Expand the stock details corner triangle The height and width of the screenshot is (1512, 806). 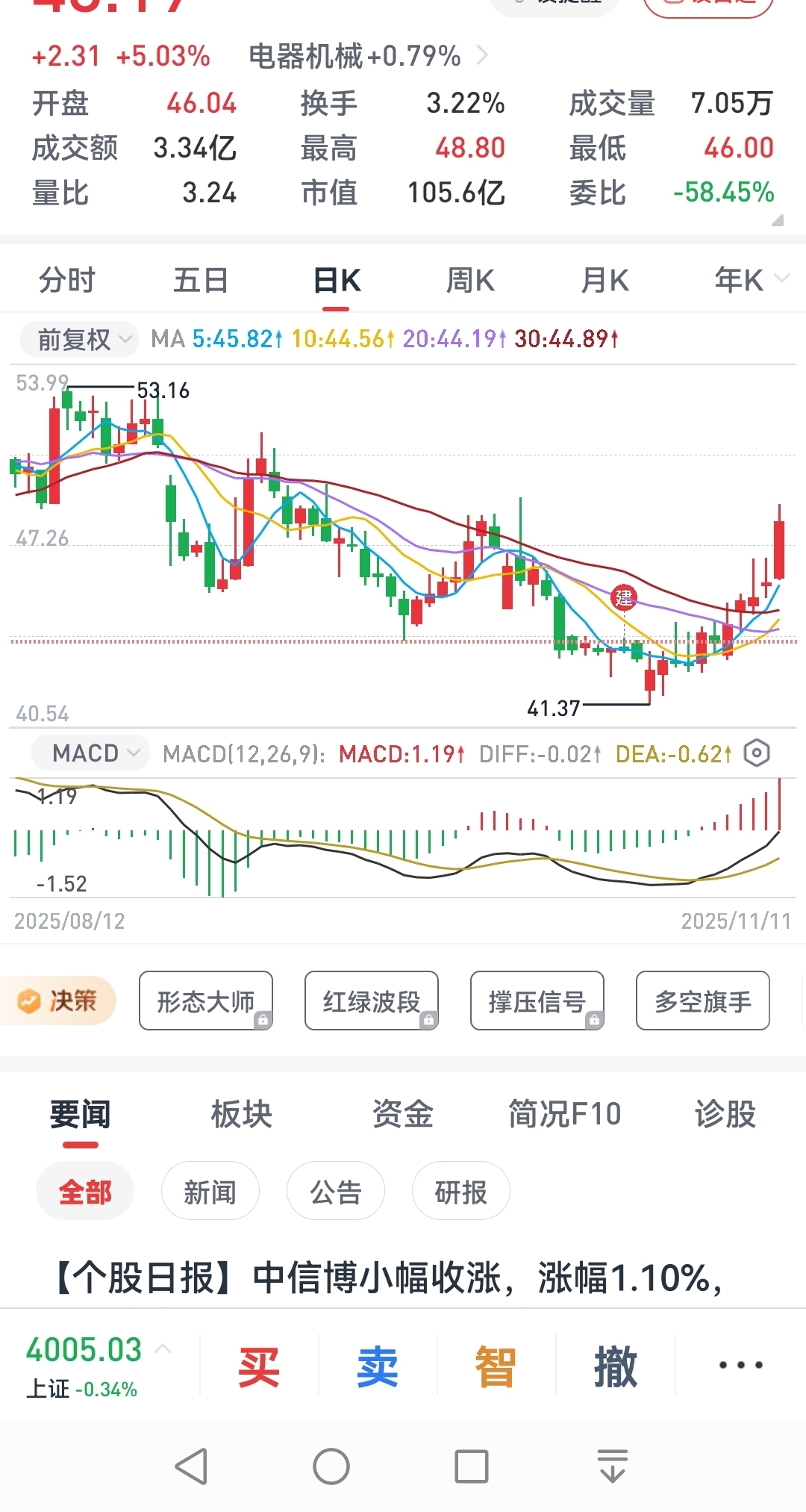pyautogui.click(x=777, y=220)
